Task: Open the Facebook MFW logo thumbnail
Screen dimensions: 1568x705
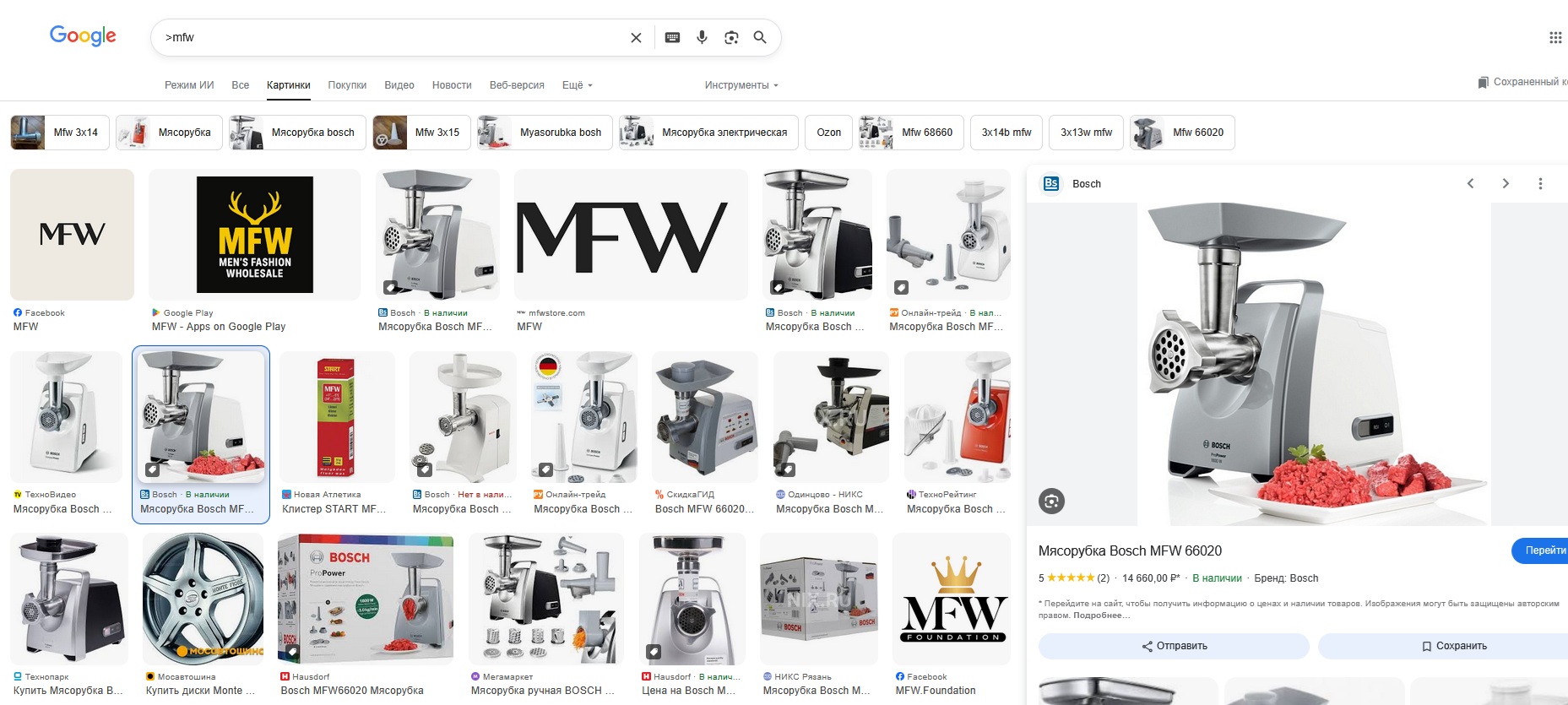Action: [x=72, y=235]
